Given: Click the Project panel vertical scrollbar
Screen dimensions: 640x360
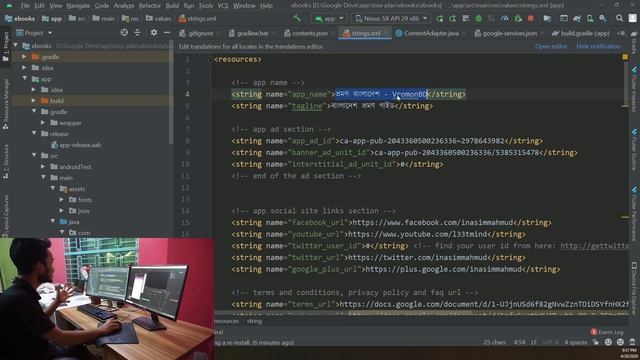Looking at the screenshot, I should (x=171, y=92).
